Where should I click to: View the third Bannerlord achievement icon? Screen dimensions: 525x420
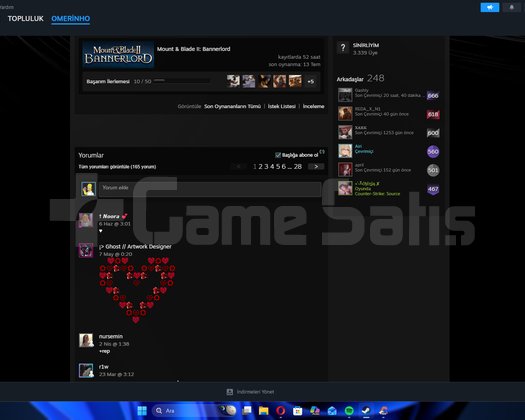[x=264, y=81]
